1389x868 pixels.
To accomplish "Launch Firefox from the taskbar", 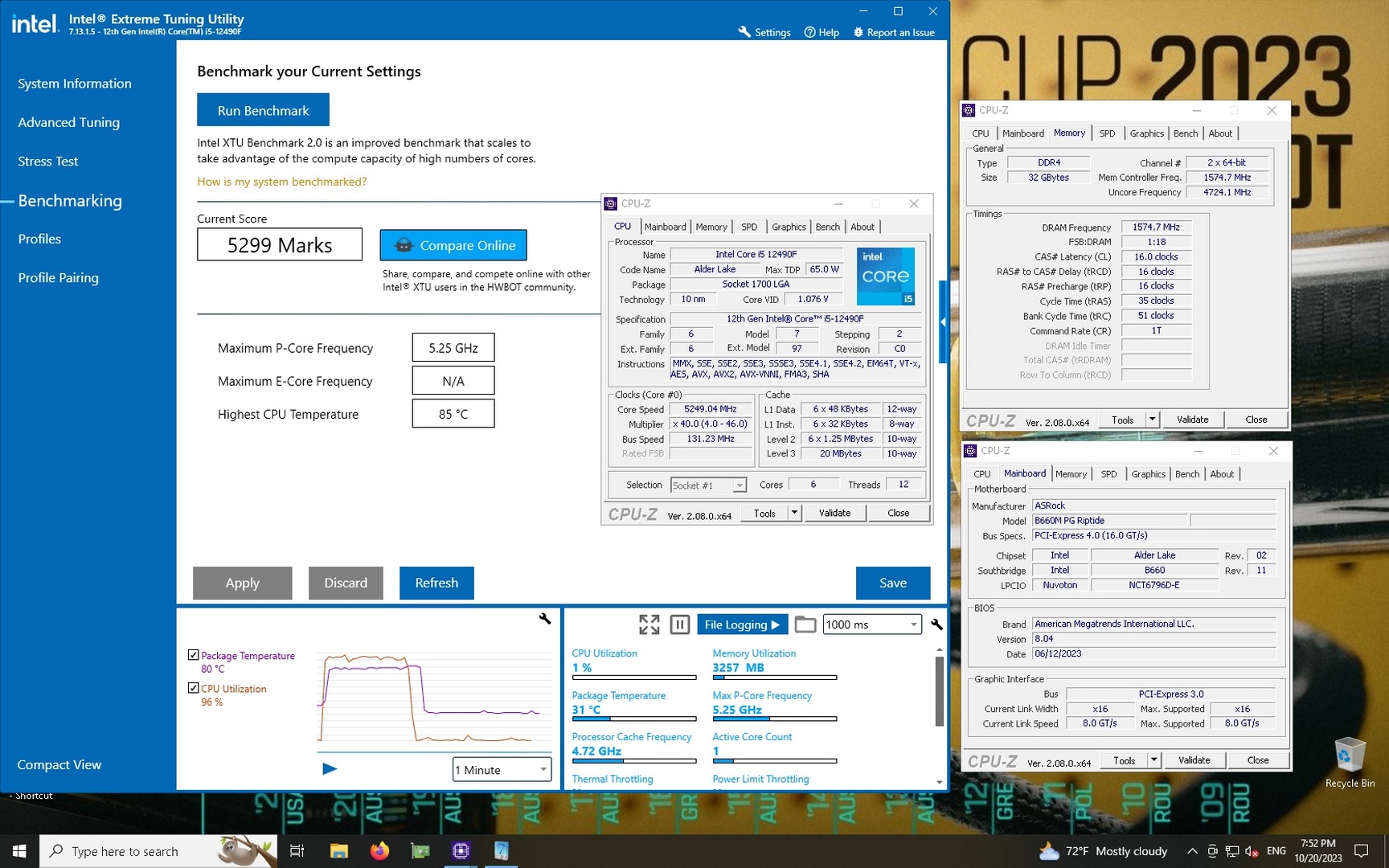I will 379,851.
